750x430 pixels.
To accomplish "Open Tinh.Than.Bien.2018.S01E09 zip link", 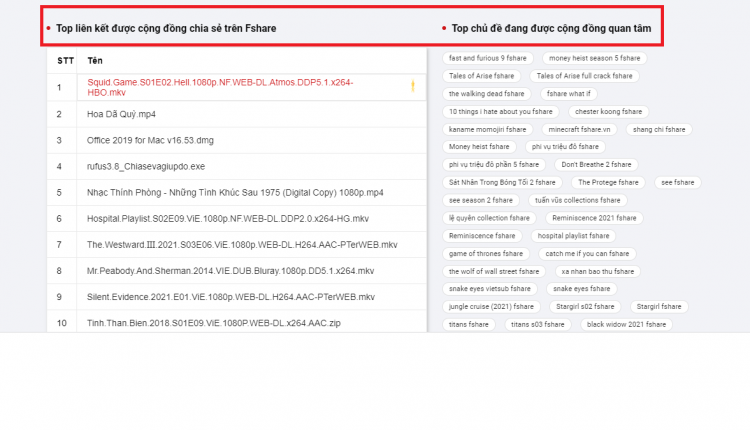I will point(214,323).
